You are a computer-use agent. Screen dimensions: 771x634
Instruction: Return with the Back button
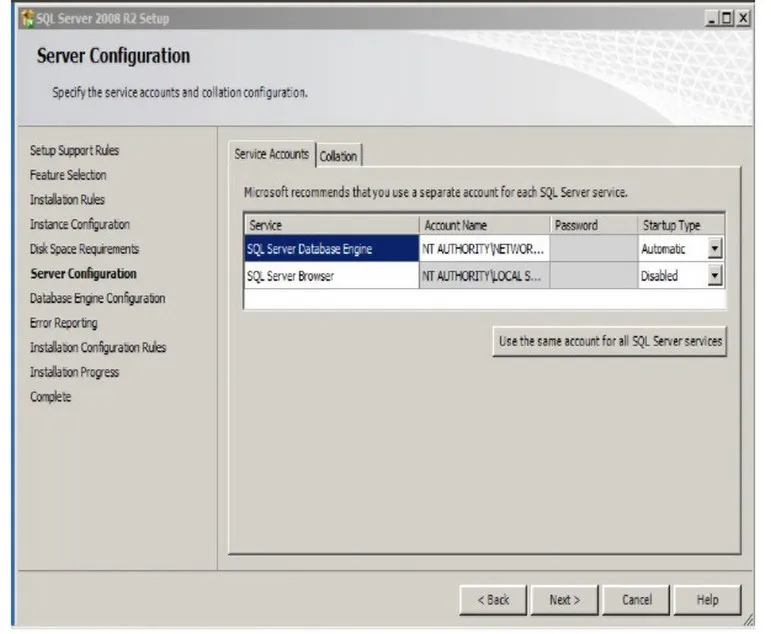click(x=493, y=600)
